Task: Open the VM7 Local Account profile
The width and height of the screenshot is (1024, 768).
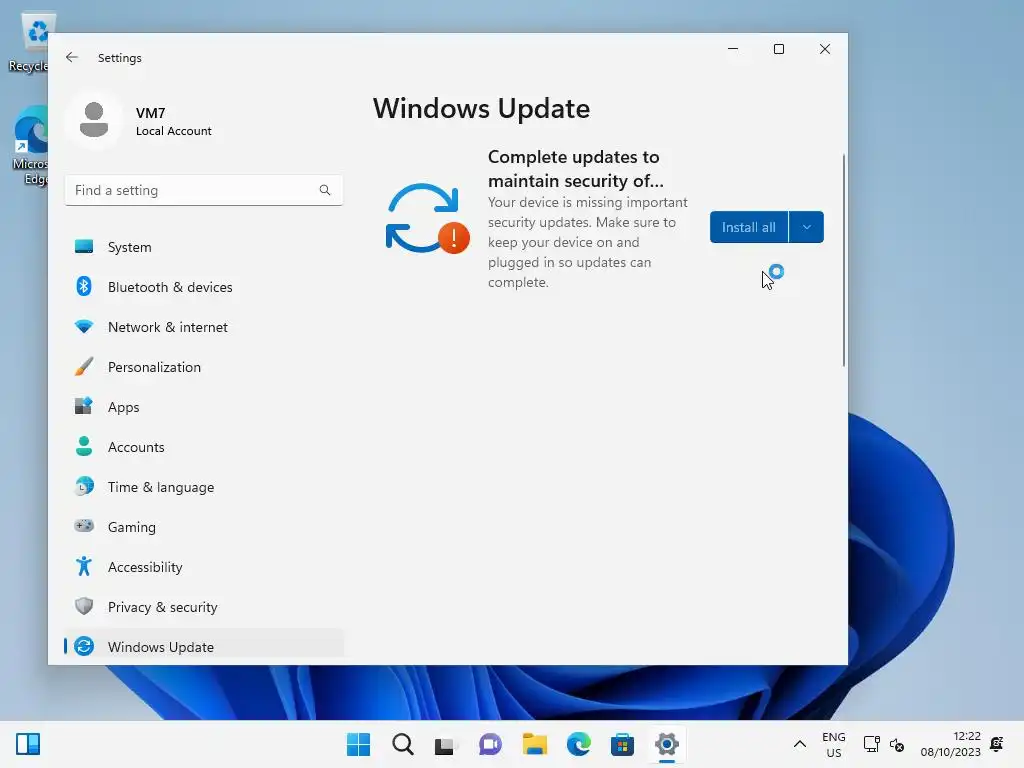Action: tap(138, 121)
